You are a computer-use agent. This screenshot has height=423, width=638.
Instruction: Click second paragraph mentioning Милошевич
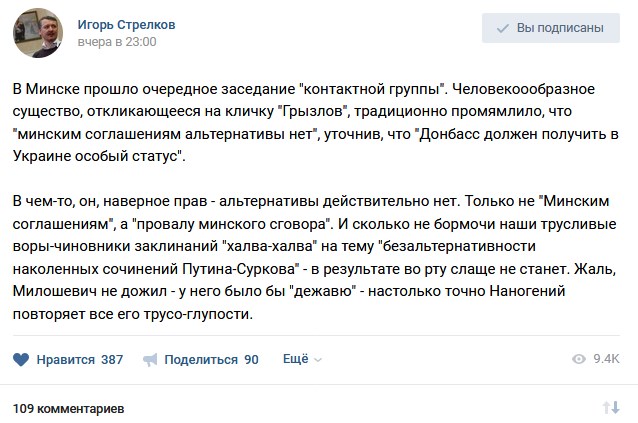(315, 257)
